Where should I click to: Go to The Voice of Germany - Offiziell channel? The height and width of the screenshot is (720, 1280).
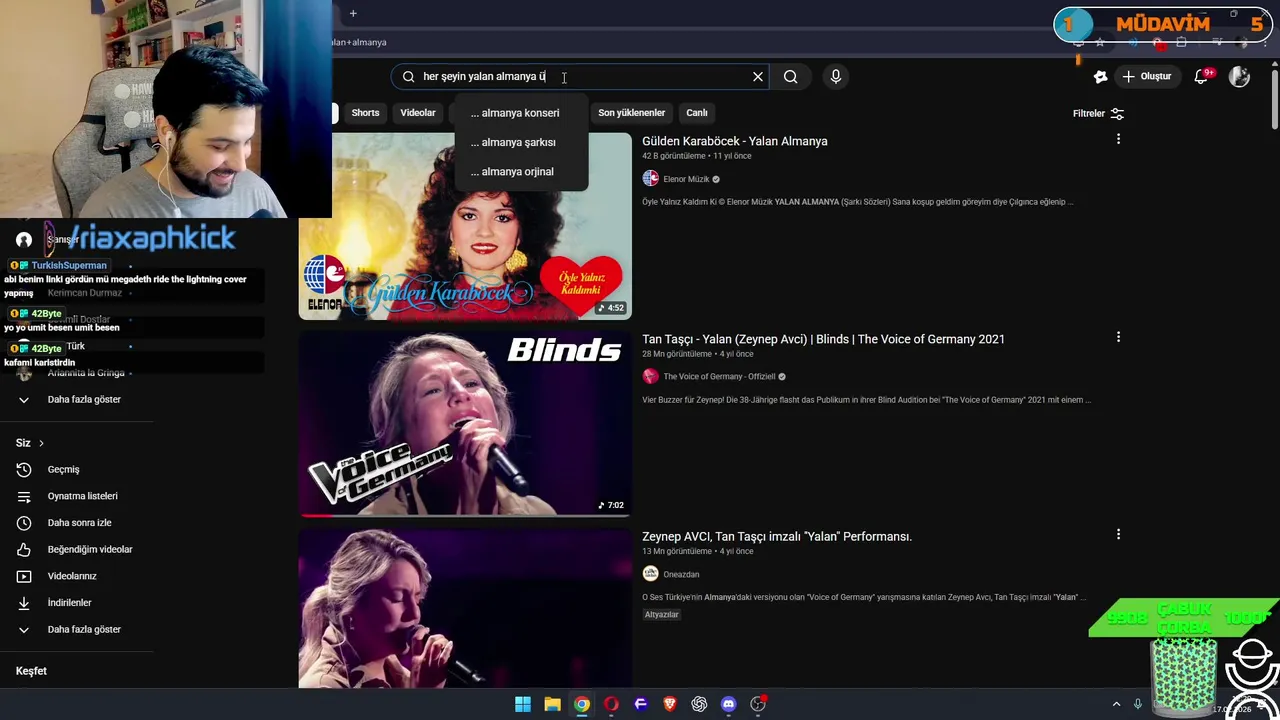coord(719,377)
